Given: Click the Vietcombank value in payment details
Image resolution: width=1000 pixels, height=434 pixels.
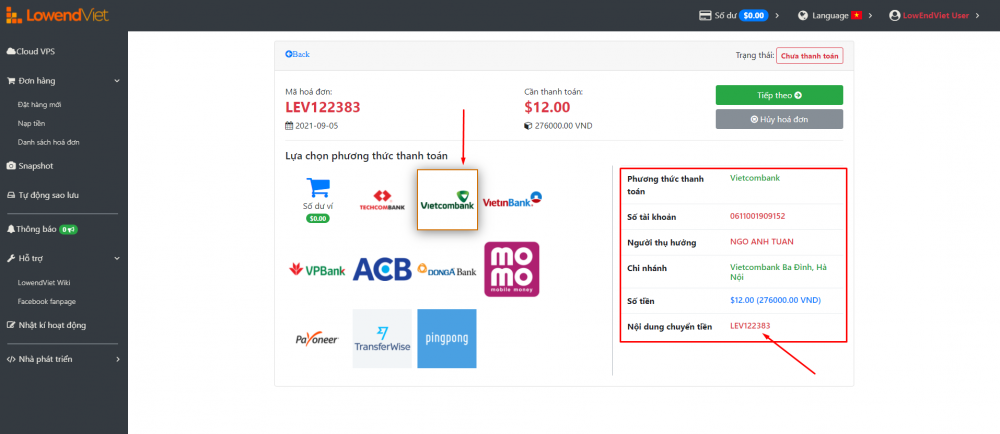Looking at the screenshot, I should [x=755, y=178].
